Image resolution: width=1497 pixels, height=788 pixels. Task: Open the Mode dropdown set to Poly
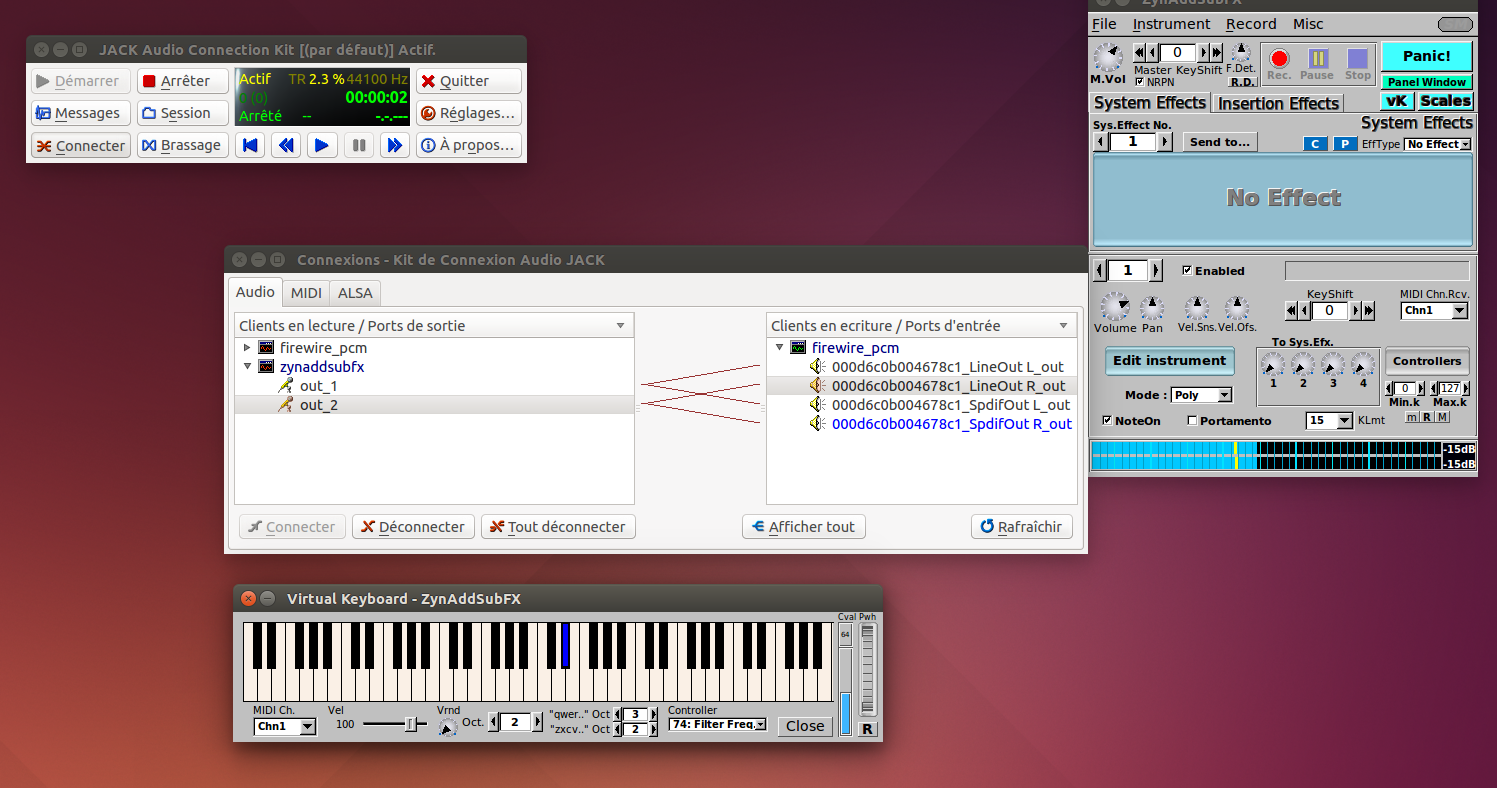[1201, 395]
